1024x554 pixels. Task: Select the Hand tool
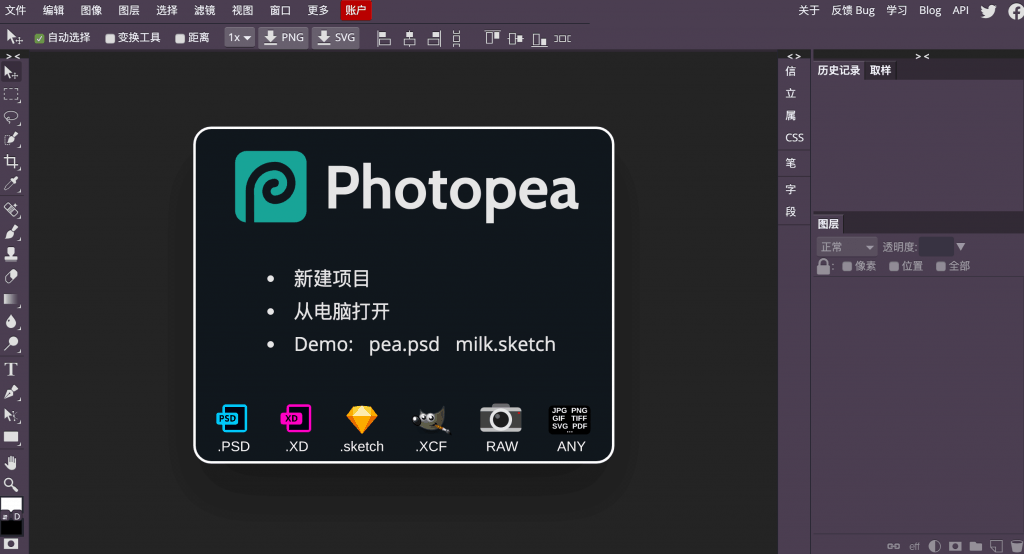11,463
